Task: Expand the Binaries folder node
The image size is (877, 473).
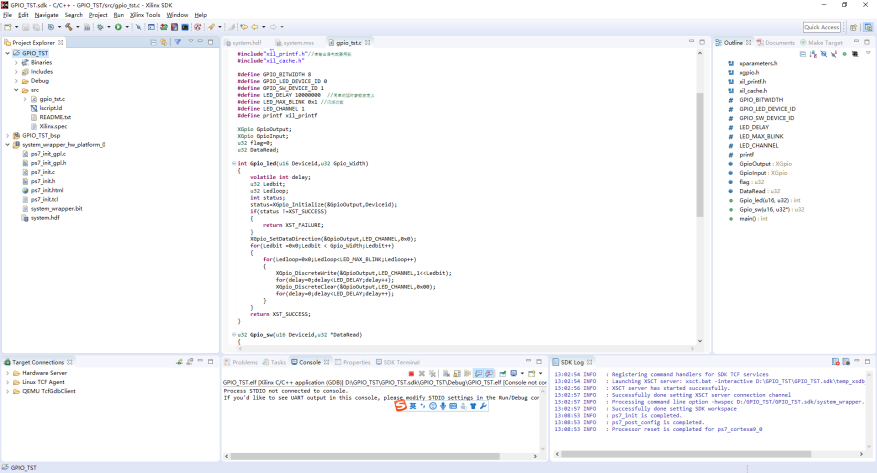Action: 16,63
